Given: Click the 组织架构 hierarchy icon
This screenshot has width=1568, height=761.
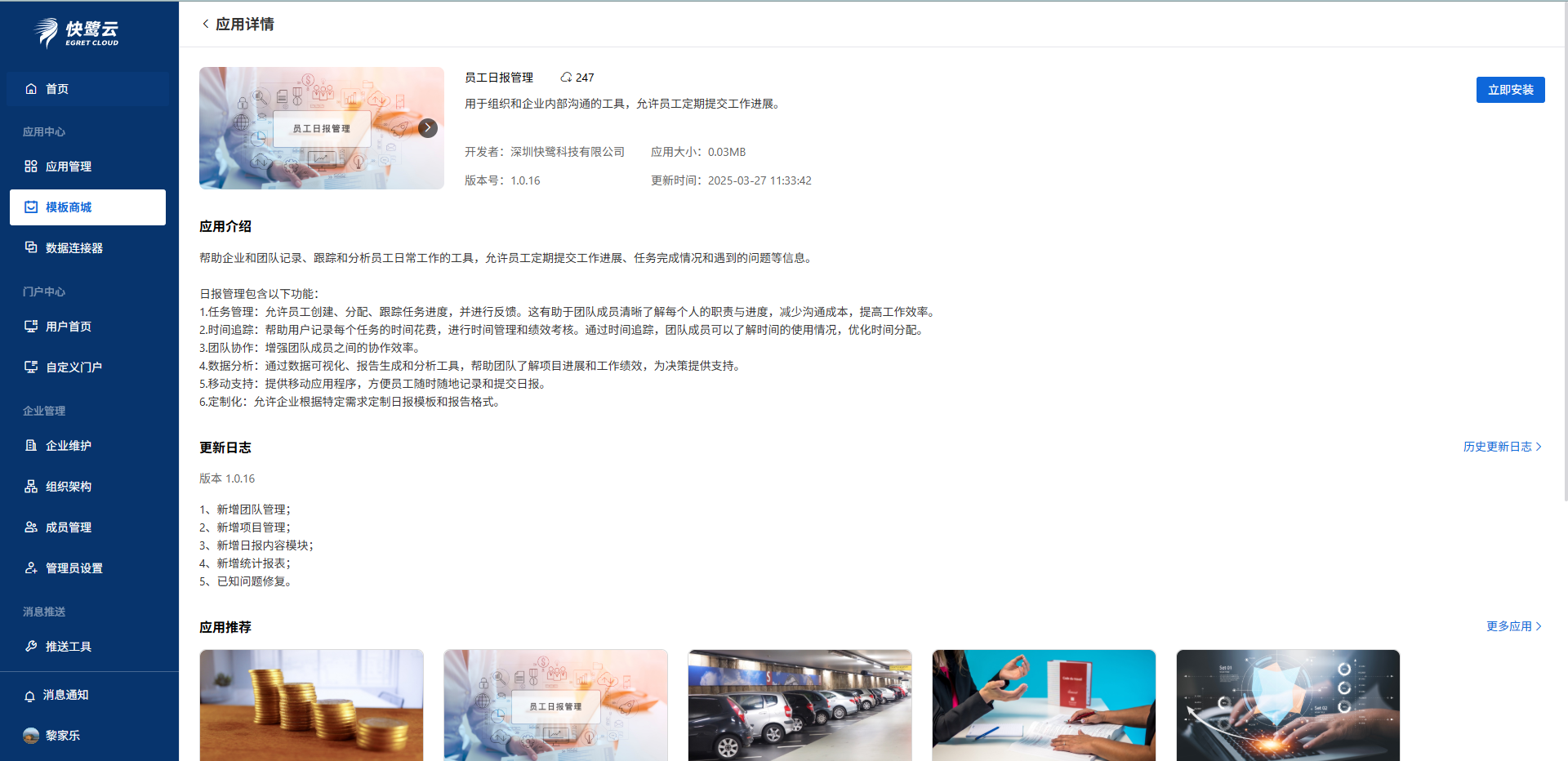Looking at the screenshot, I should [x=31, y=487].
